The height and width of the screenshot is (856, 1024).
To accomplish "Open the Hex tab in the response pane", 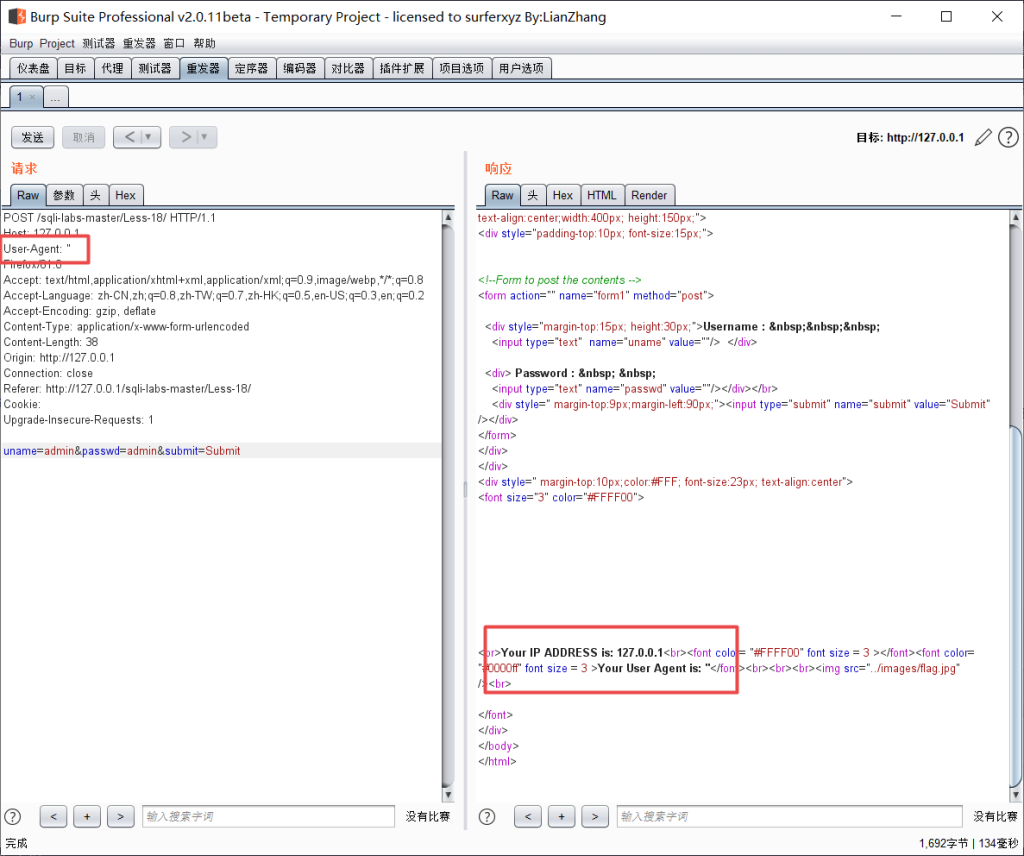I will pos(563,195).
